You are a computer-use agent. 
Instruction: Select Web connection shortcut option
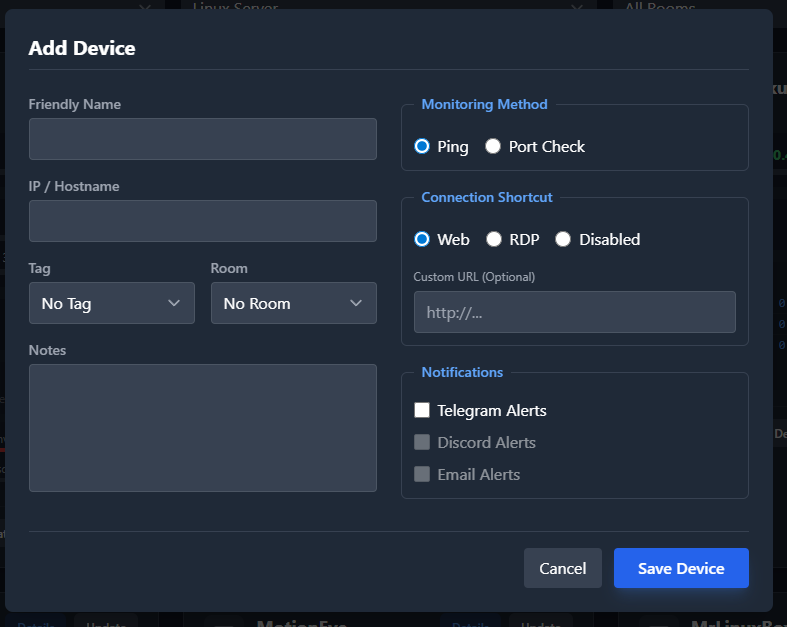tap(422, 239)
